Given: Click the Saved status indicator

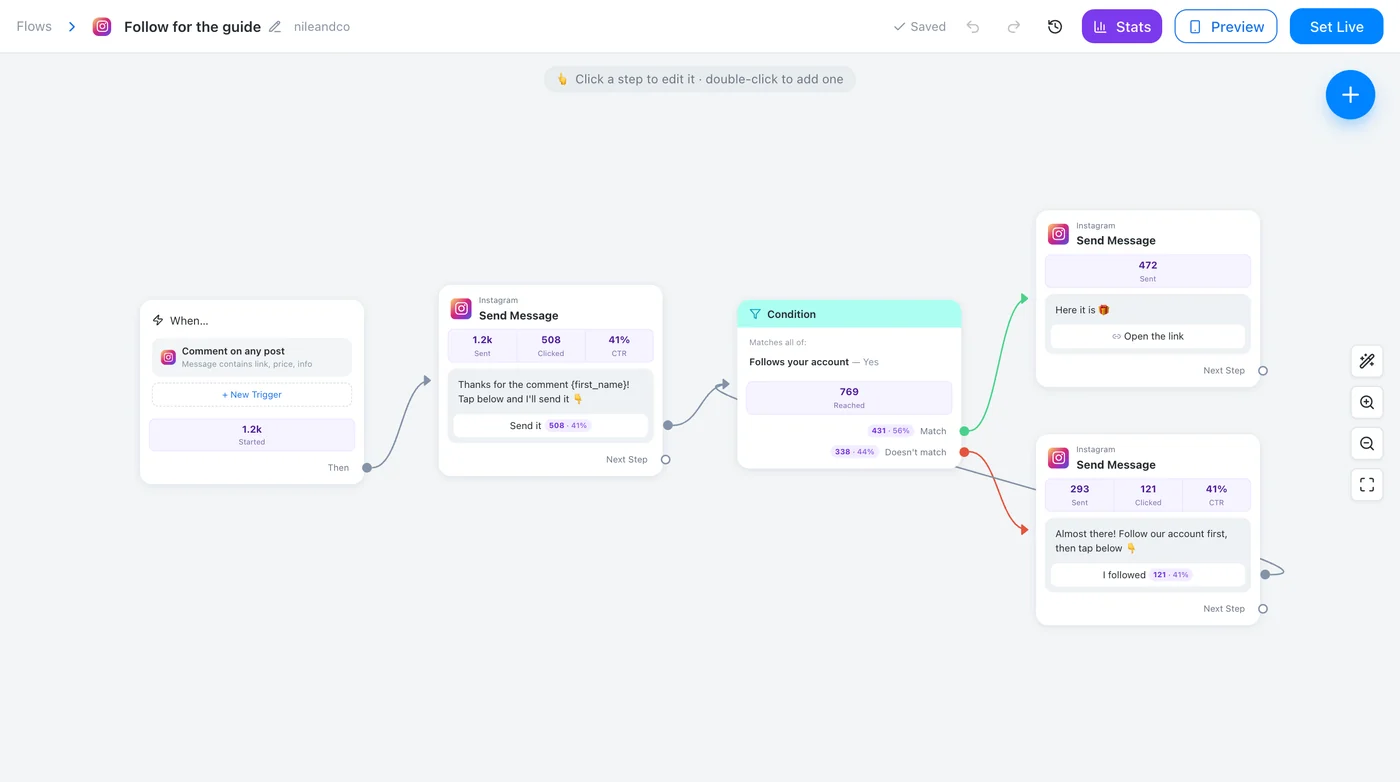Looking at the screenshot, I should pos(919,27).
